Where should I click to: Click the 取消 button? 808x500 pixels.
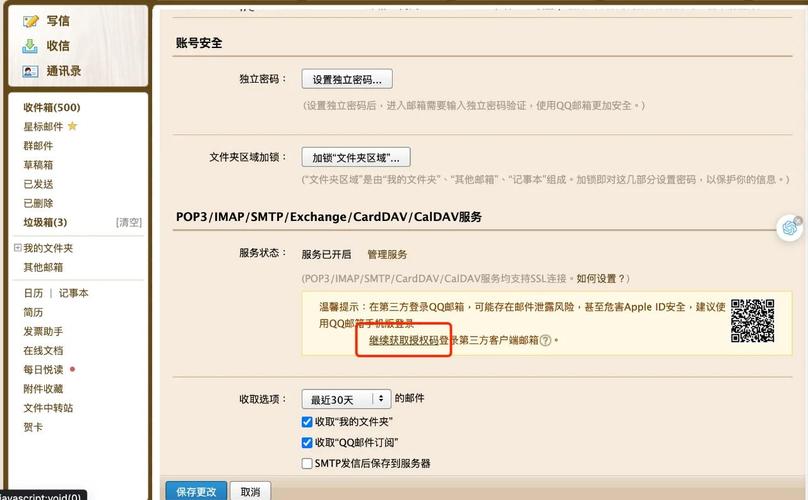click(250, 491)
